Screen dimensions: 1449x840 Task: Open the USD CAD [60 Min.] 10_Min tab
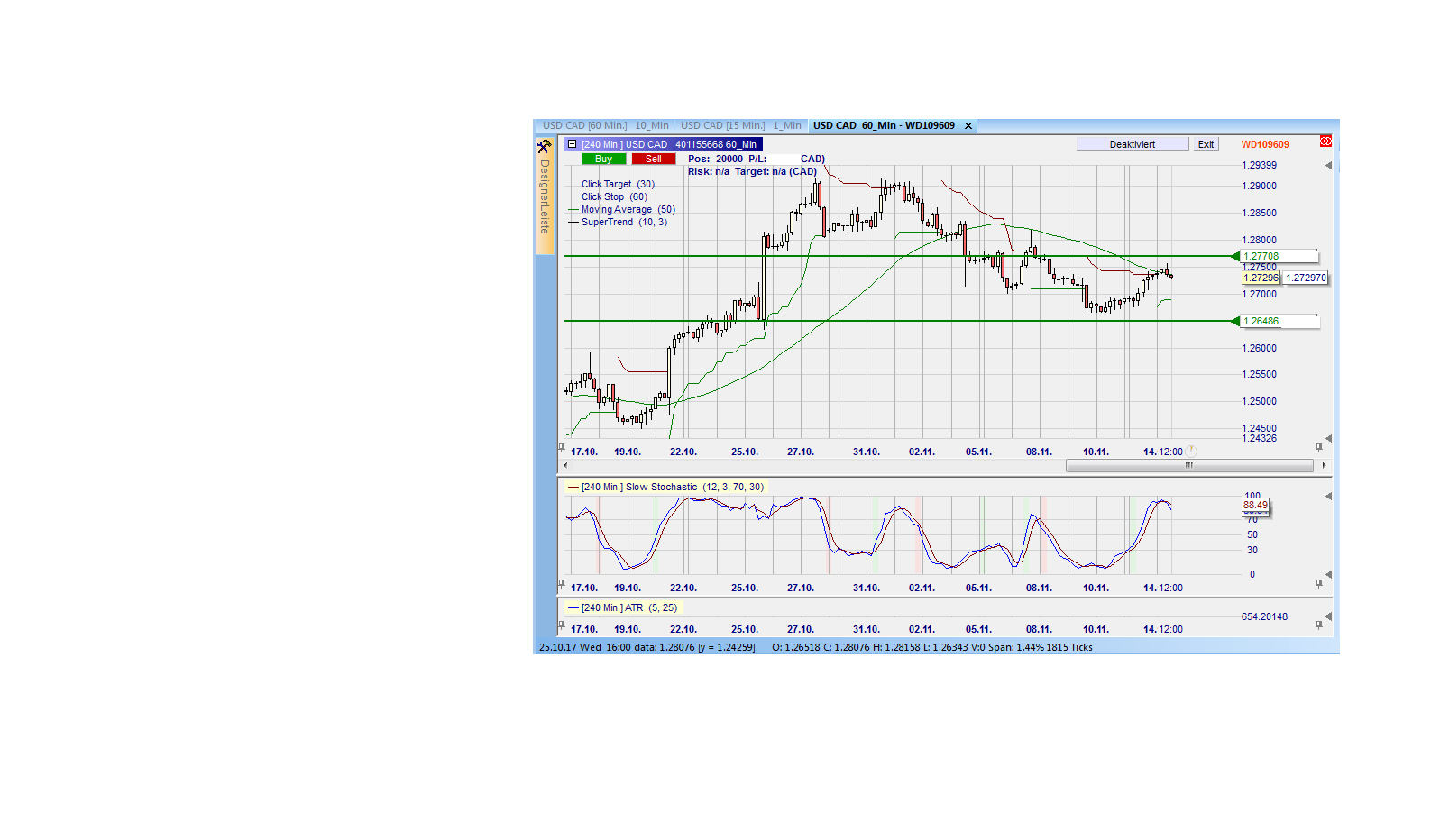point(604,125)
